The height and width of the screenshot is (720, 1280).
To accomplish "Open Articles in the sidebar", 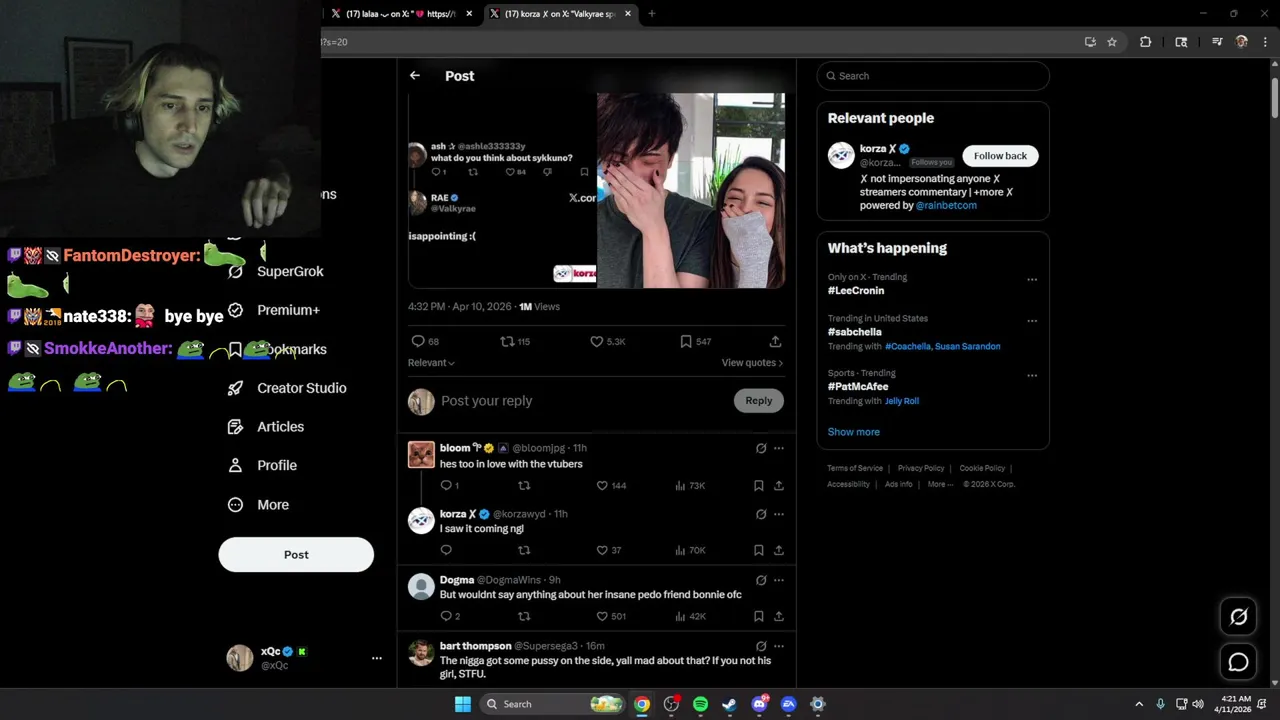I will click(266, 427).
